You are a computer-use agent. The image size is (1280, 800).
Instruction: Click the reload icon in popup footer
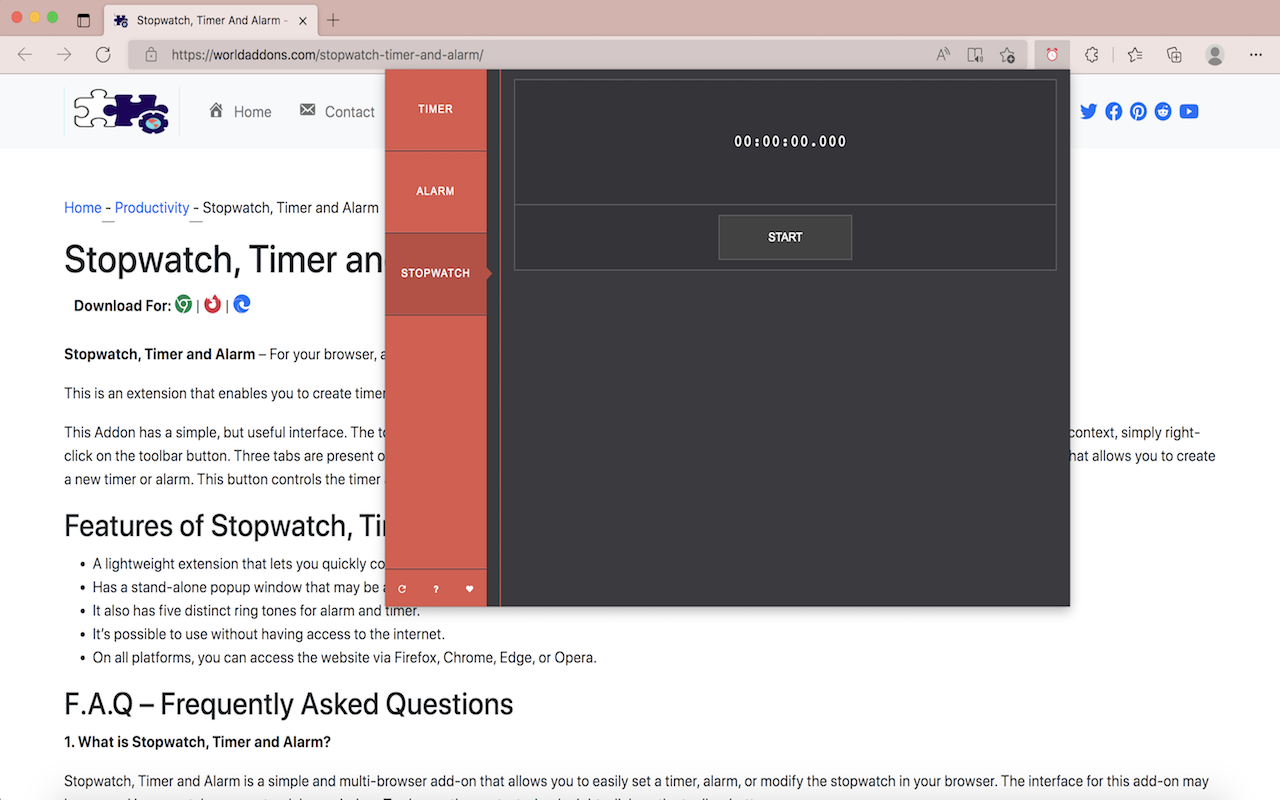pos(402,589)
